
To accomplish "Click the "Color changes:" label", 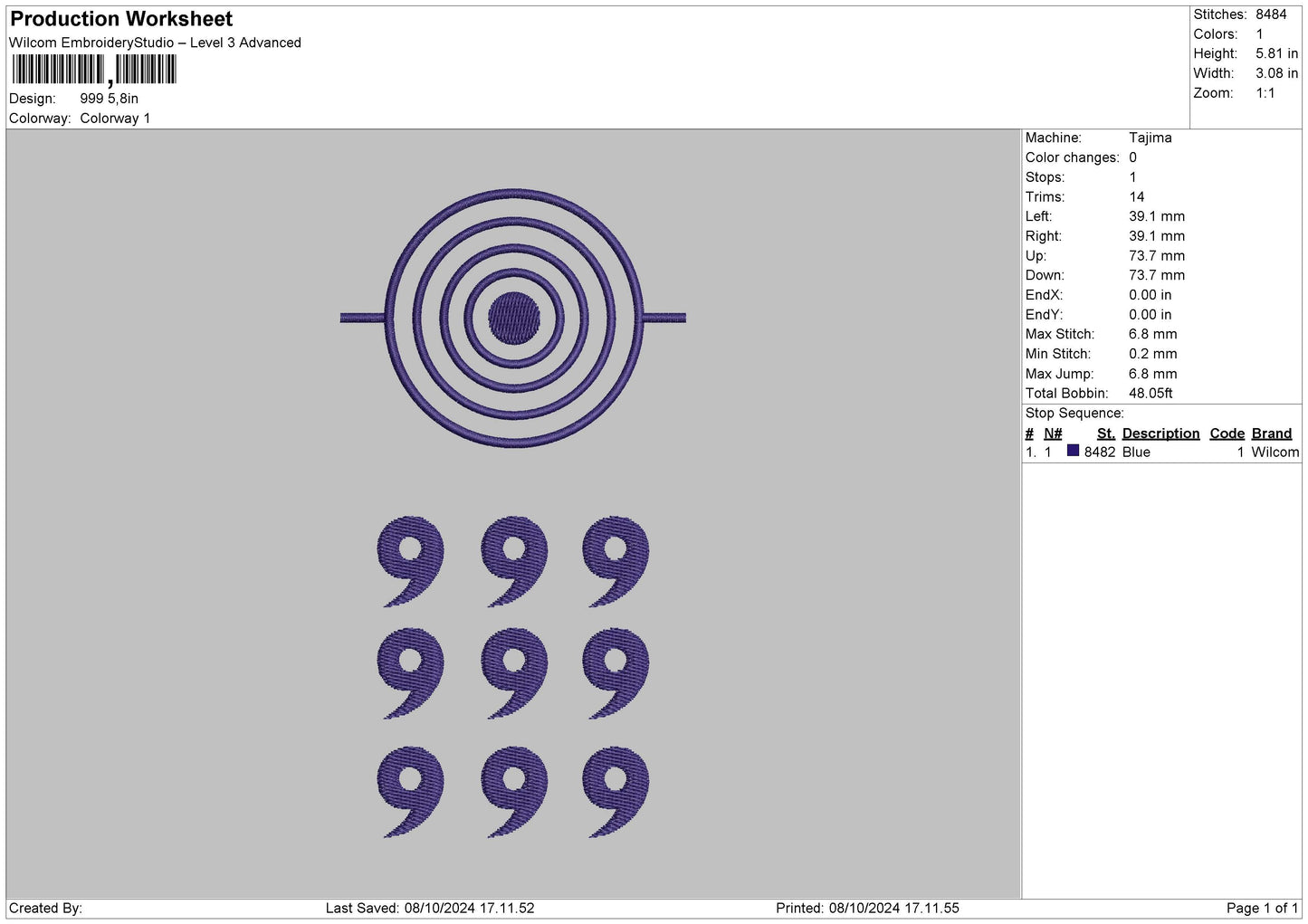I will pyautogui.click(x=1072, y=157).
